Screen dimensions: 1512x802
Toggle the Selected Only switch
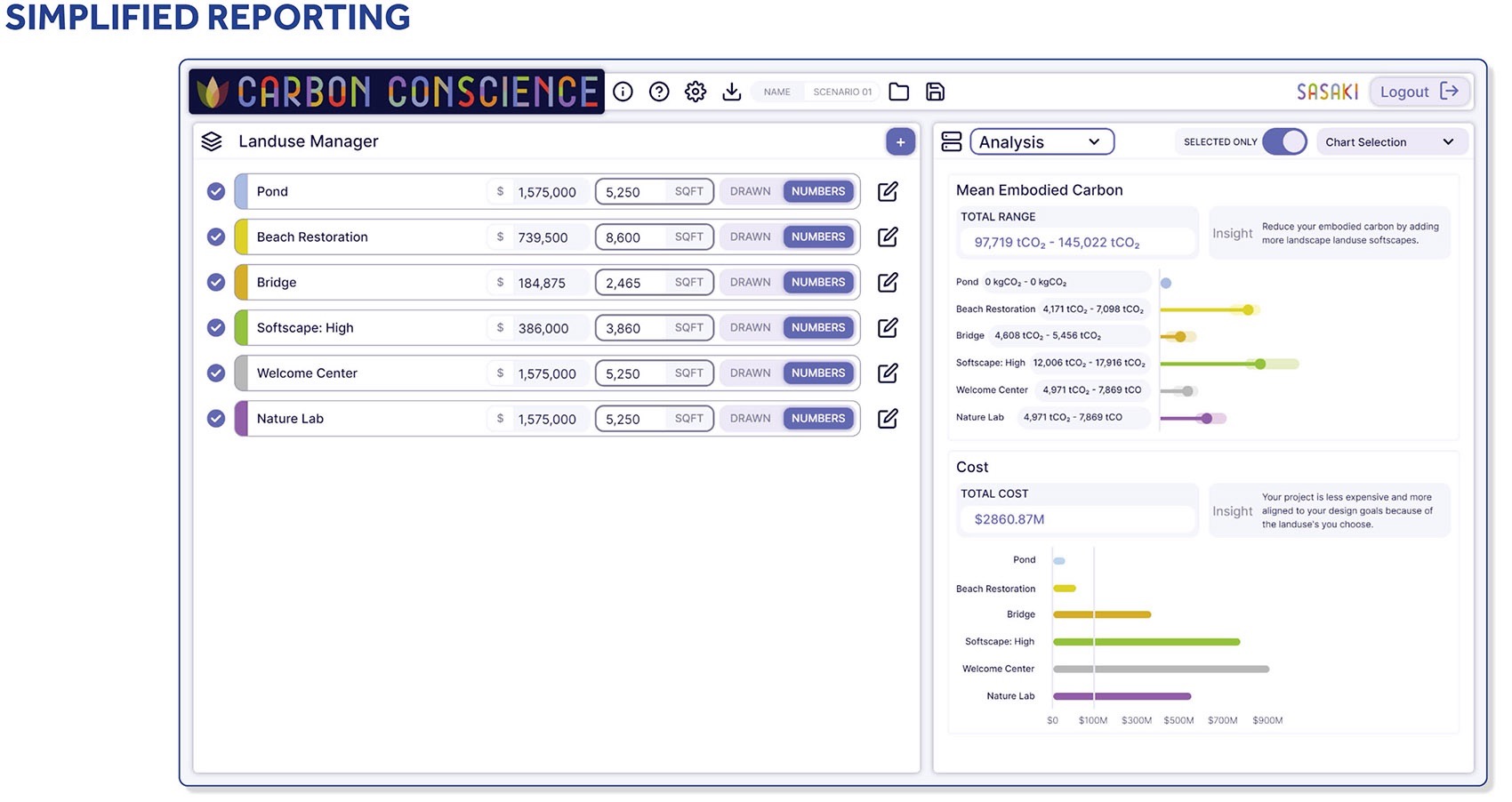pyautogui.click(x=1284, y=141)
